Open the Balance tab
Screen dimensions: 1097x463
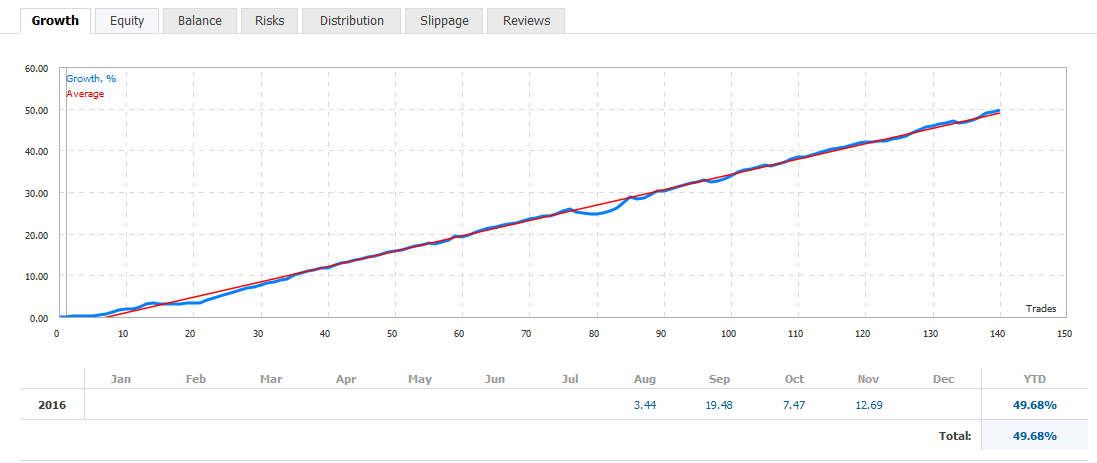[x=200, y=20]
